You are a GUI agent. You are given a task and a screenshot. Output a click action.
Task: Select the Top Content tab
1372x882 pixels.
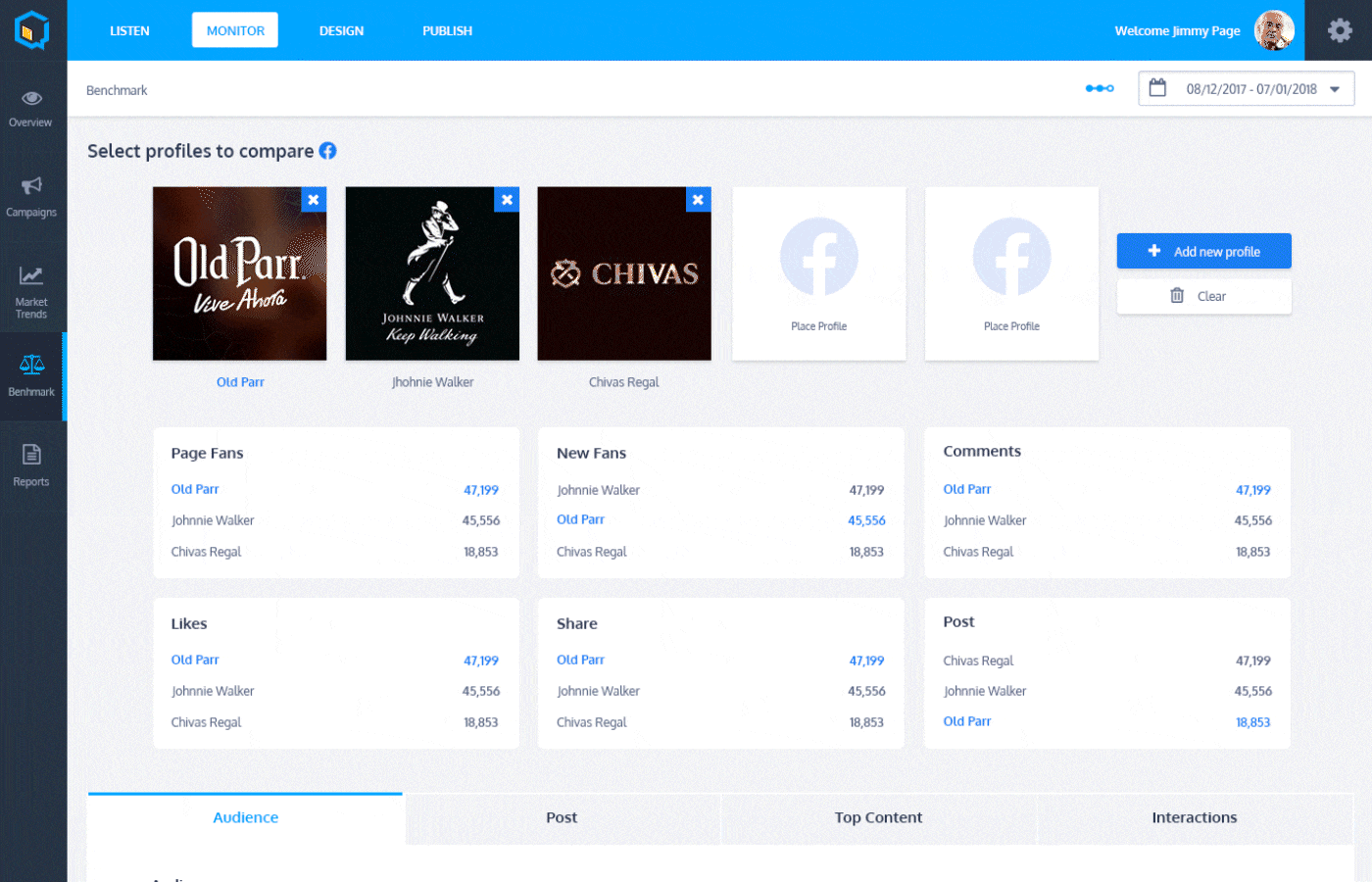878,817
